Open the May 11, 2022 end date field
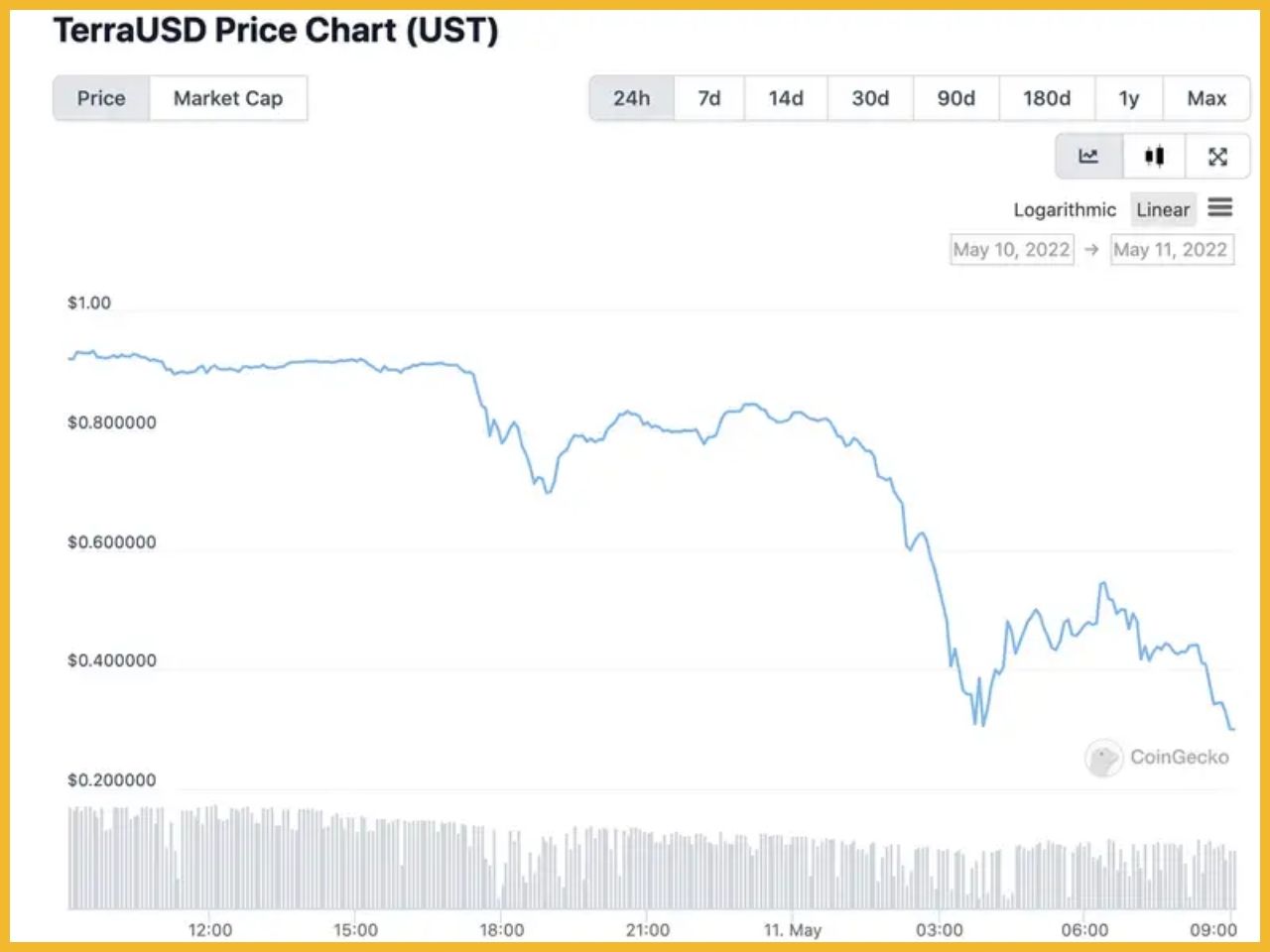 [1172, 249]
